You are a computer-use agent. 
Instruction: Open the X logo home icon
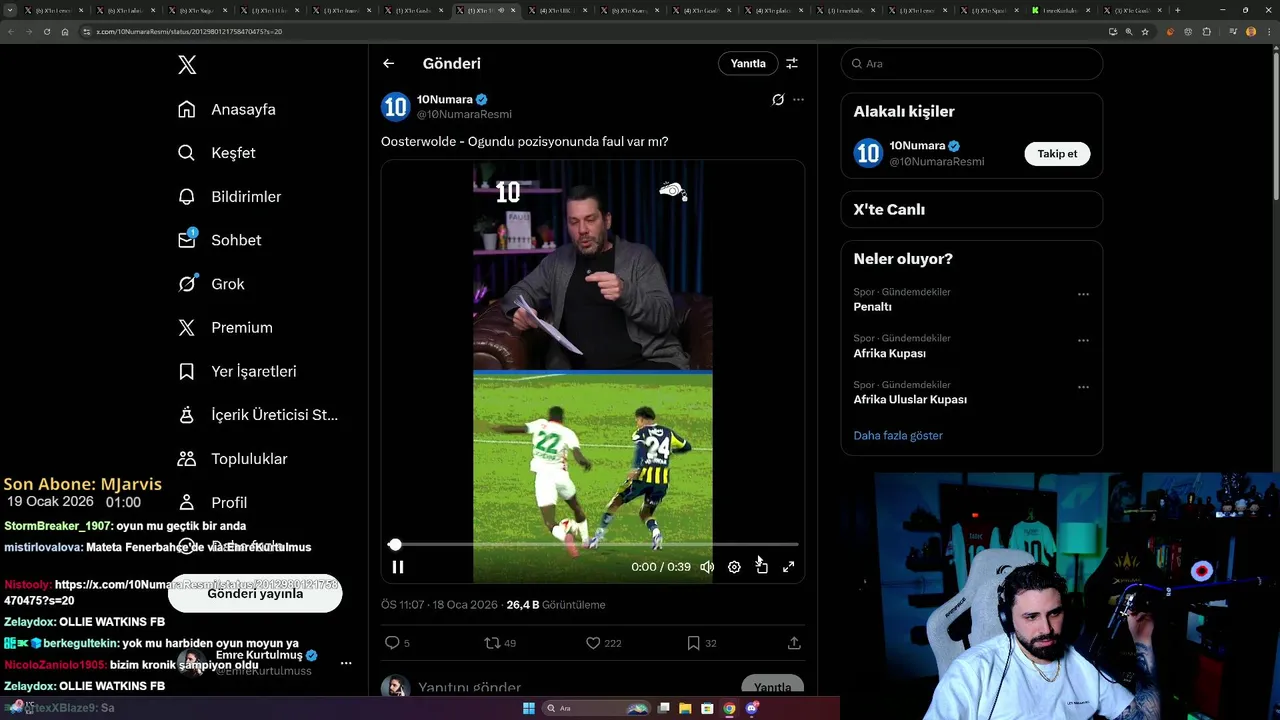click(187, 65)
